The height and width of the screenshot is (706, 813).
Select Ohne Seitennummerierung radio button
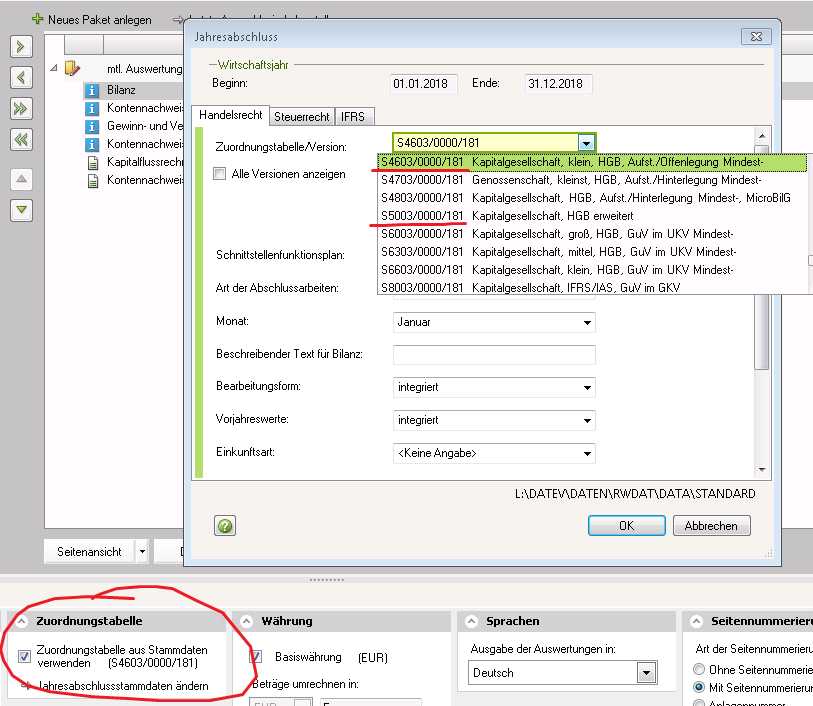tap(699, 668)
